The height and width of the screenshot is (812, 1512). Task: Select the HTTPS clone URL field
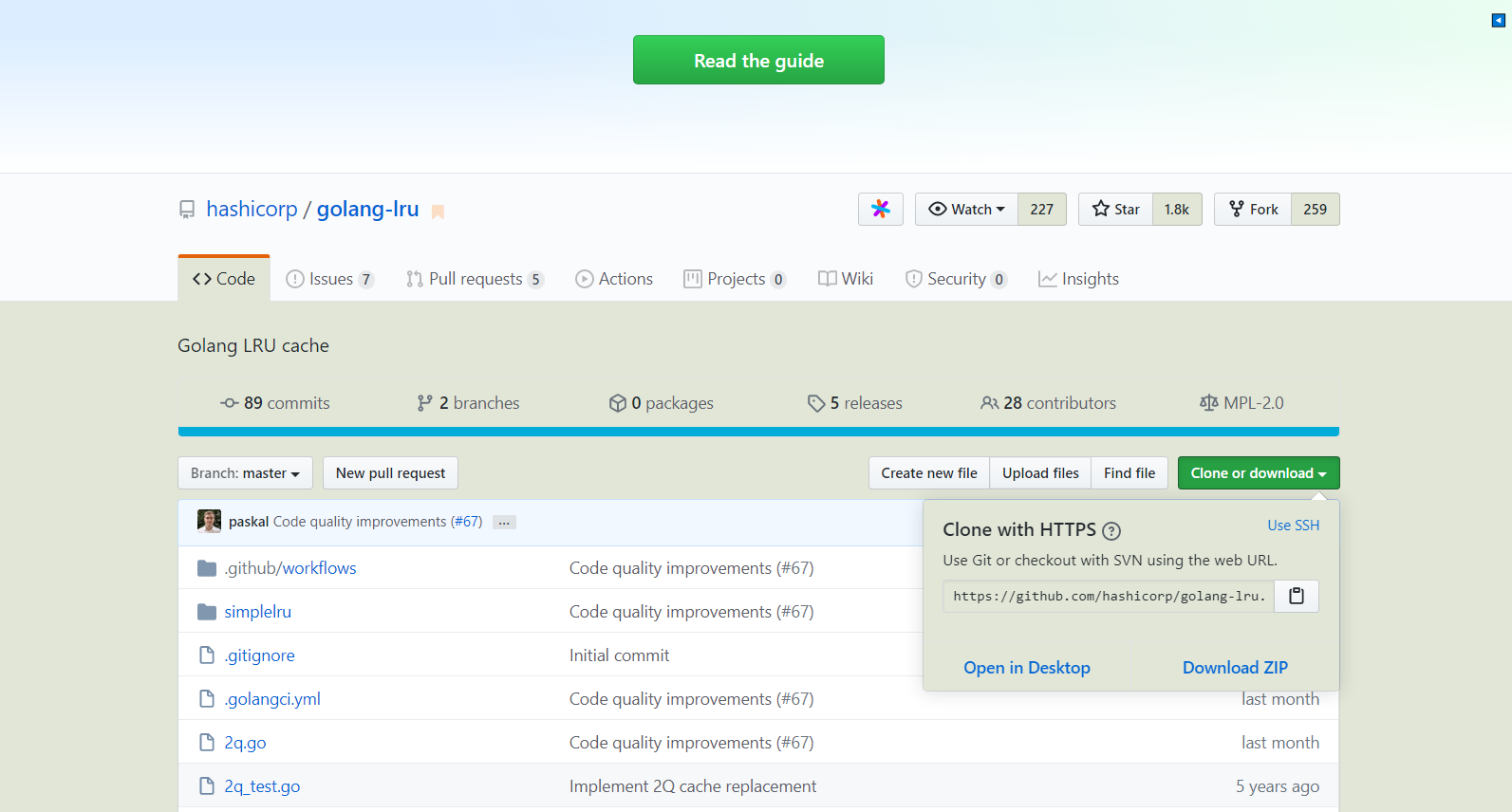(x=1109, y=596)
